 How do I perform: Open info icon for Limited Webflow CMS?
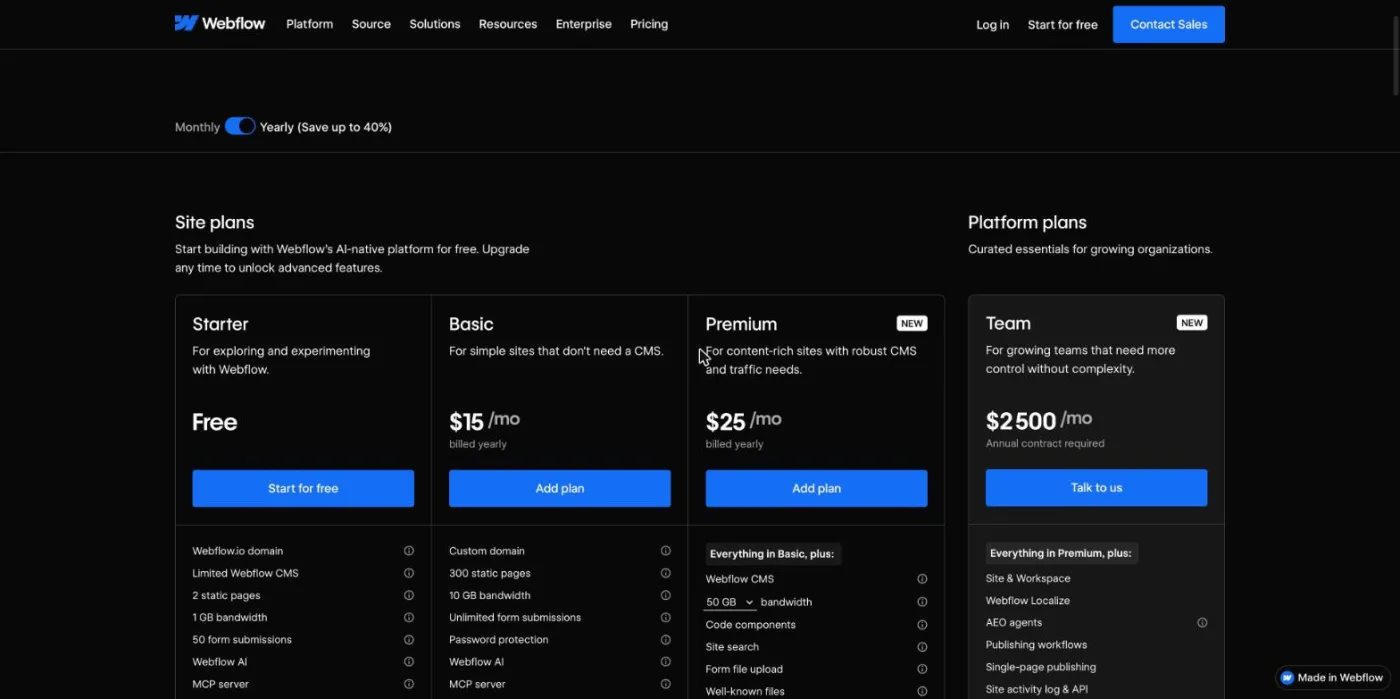[409, 573]
